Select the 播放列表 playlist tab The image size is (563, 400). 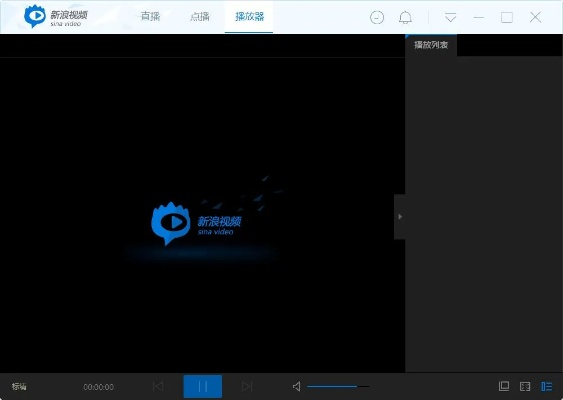point(431,45)
